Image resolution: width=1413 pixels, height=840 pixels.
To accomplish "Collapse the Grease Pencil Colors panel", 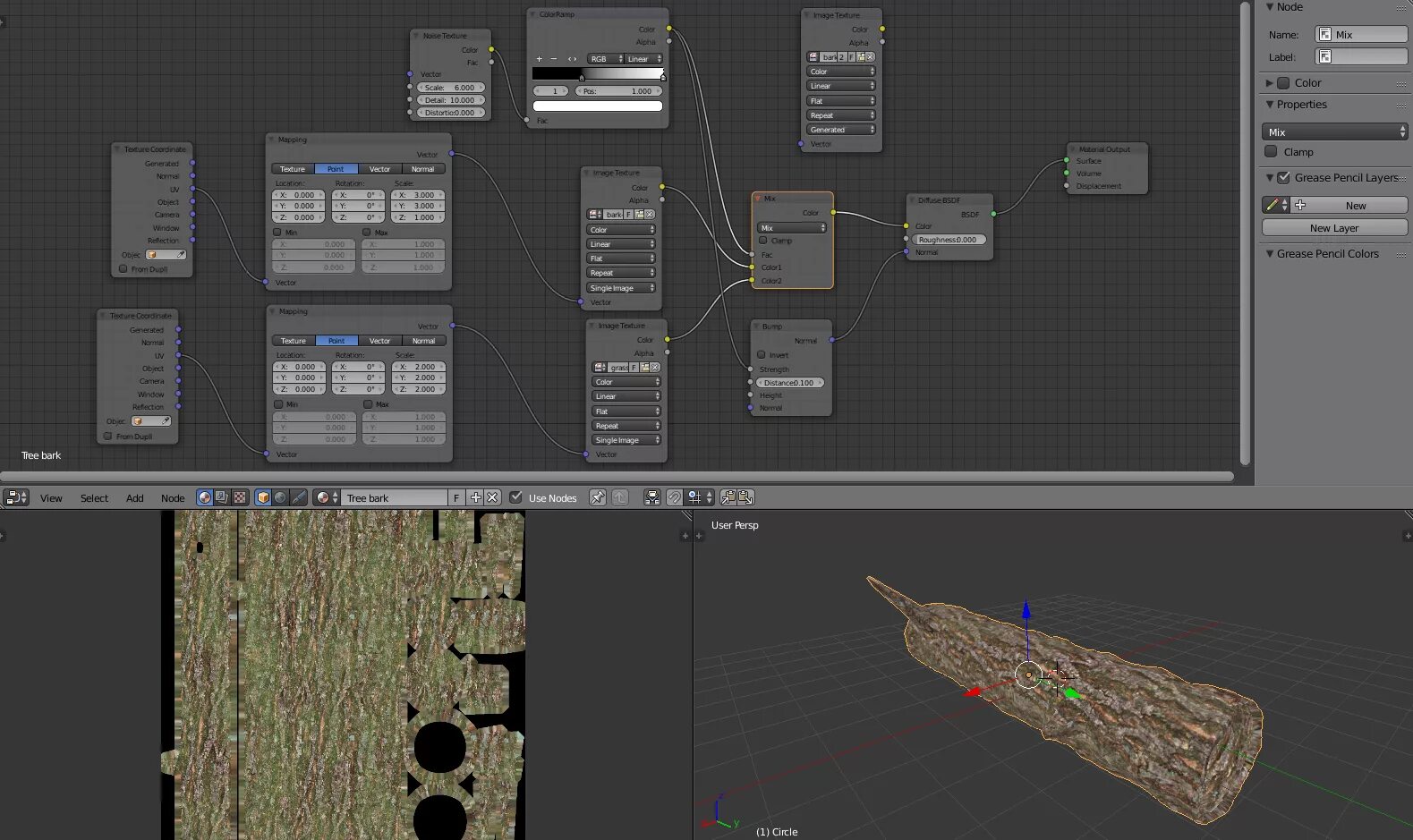I will (x=1269, y=254).
